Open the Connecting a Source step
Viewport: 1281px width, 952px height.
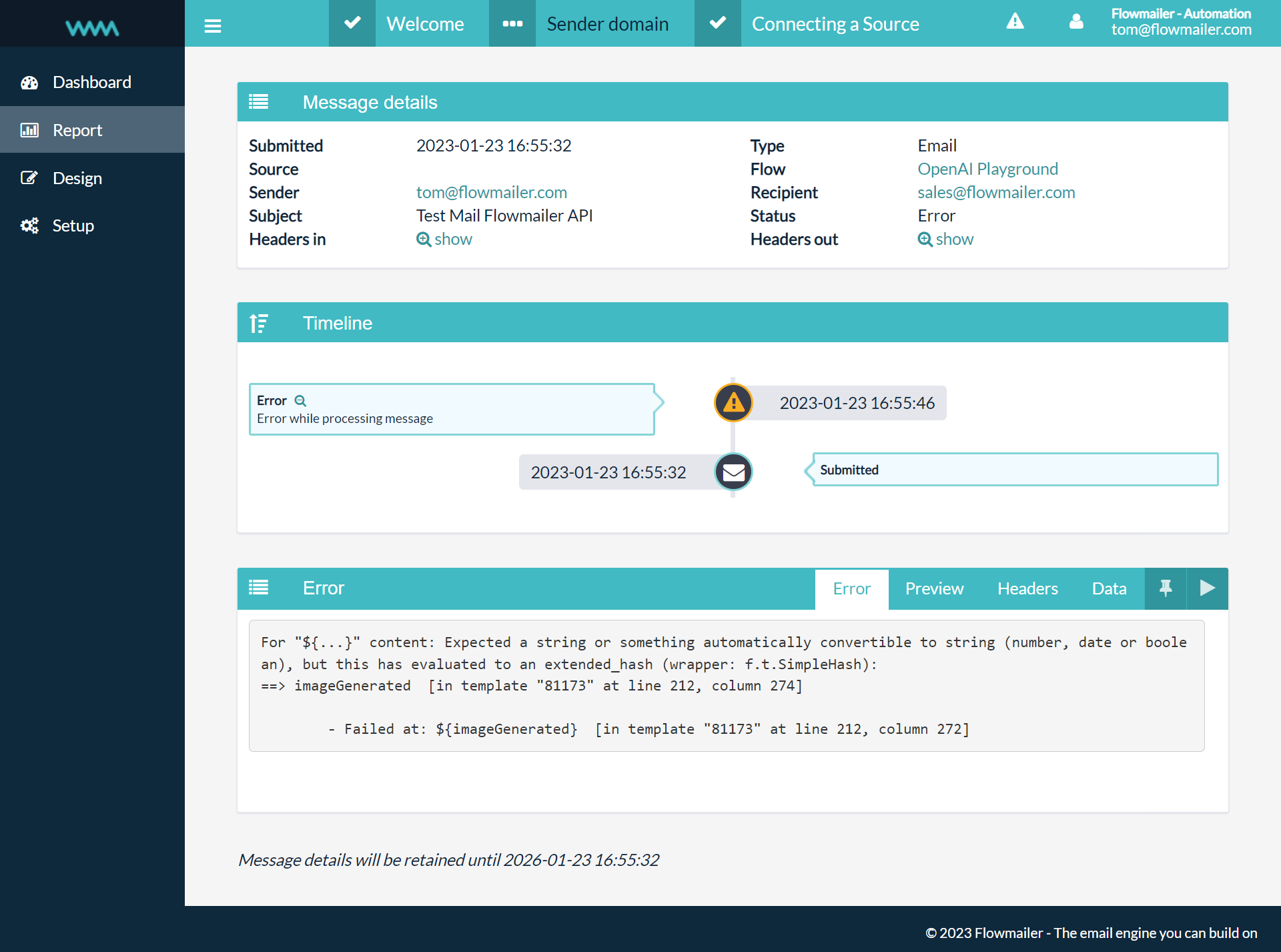coord(835,24)
